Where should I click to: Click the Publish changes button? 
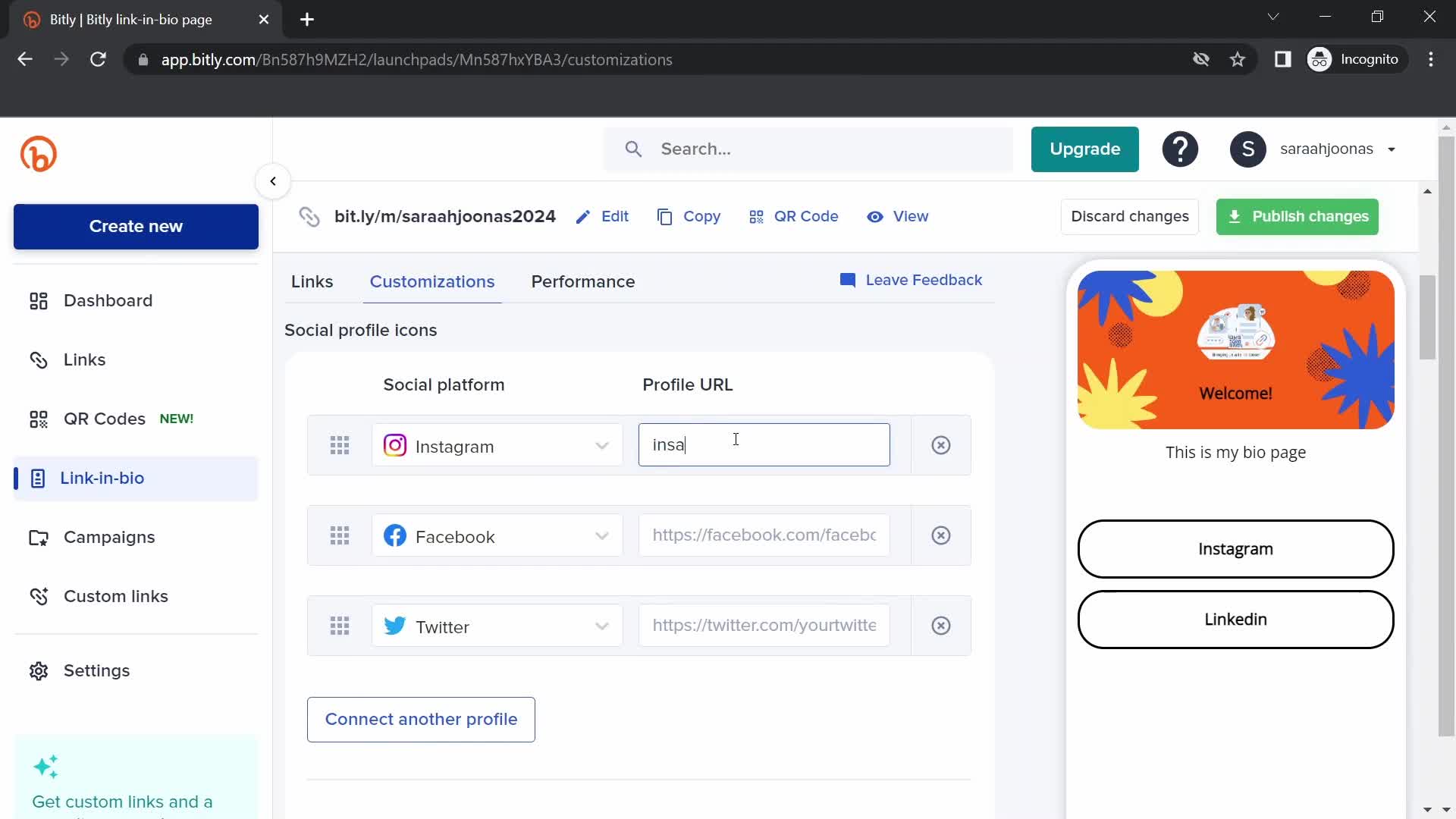pyautogui.click(x=1298, y=216)
